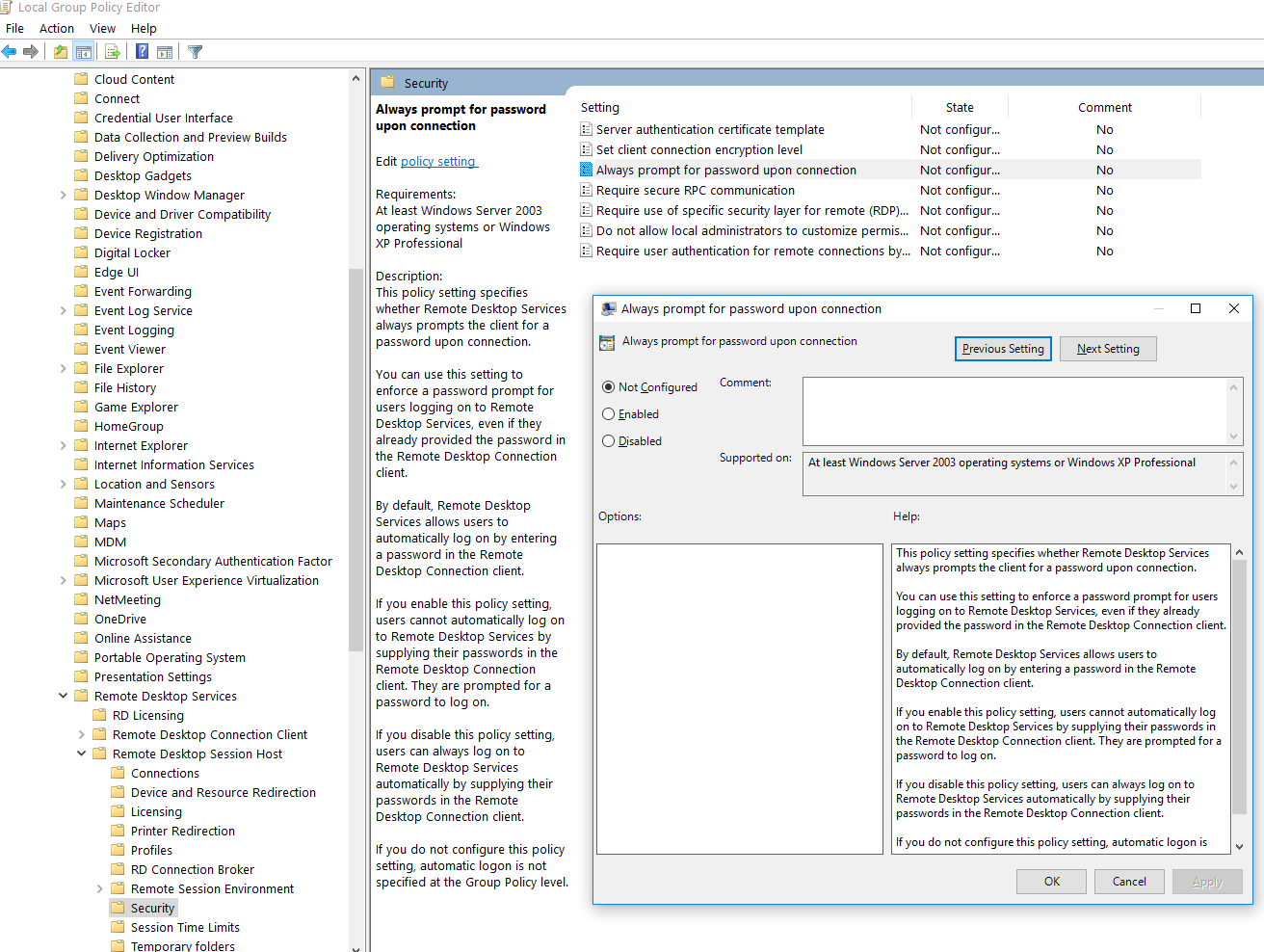This screenshot has width=1264, height=952.
Task: Click the Back arrow in toolbar
Action: coord(10,52)
